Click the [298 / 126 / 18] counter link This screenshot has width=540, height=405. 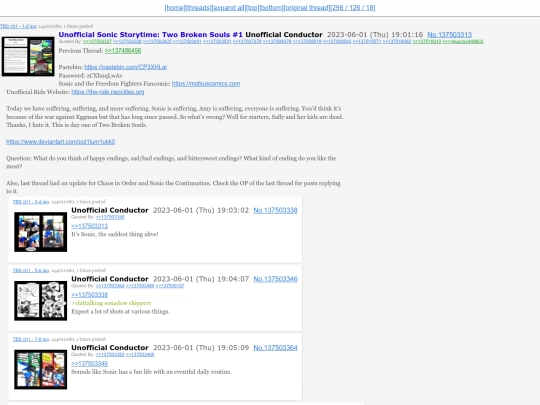pyautogui.click(x=353, y=8)
